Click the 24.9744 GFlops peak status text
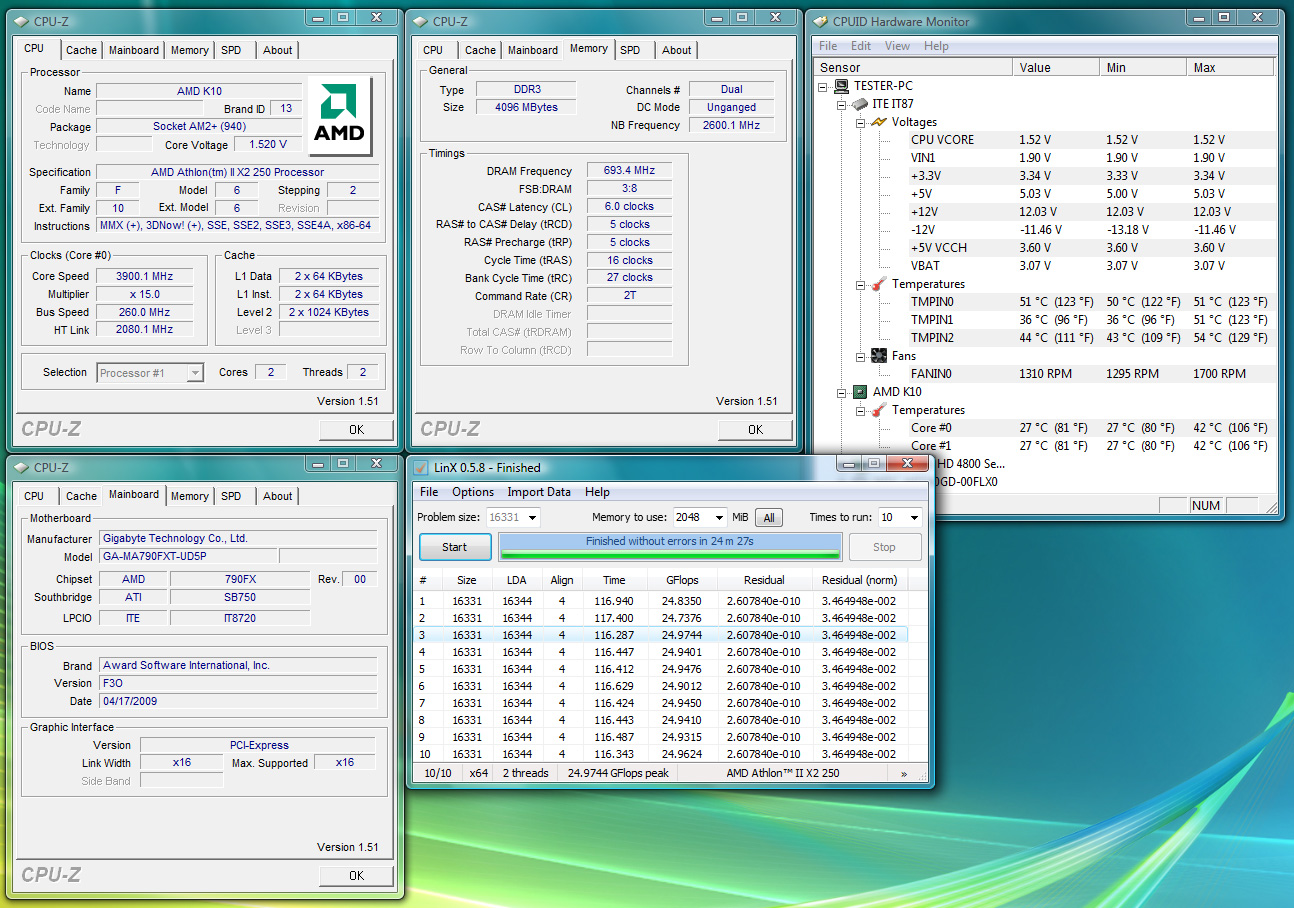Screen dimensions: 1294x908 (x=618, y=773)
